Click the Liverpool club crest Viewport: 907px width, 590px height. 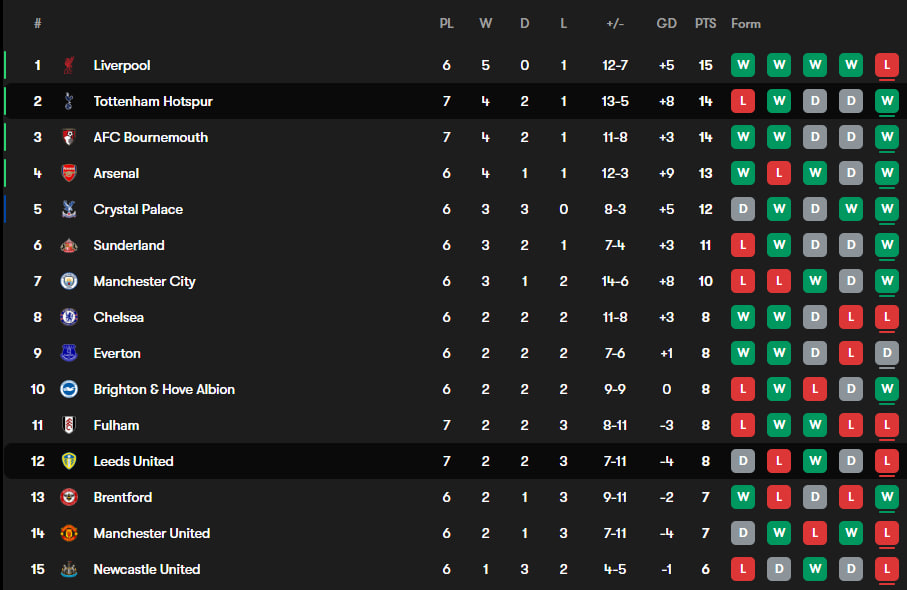pyautogui.click(x=69, y=65)
